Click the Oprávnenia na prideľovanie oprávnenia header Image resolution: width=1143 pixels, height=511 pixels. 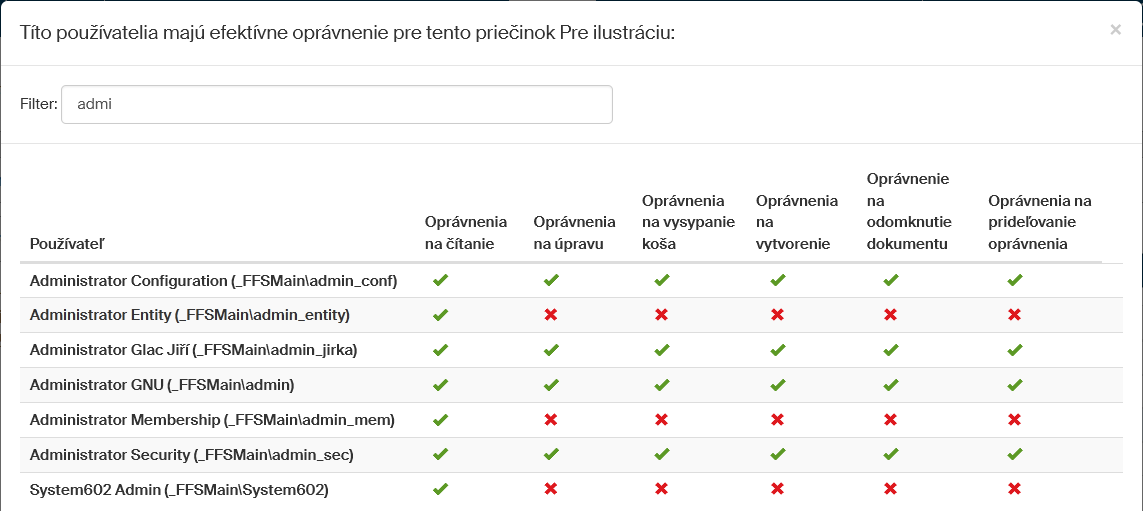(1040, 222)
